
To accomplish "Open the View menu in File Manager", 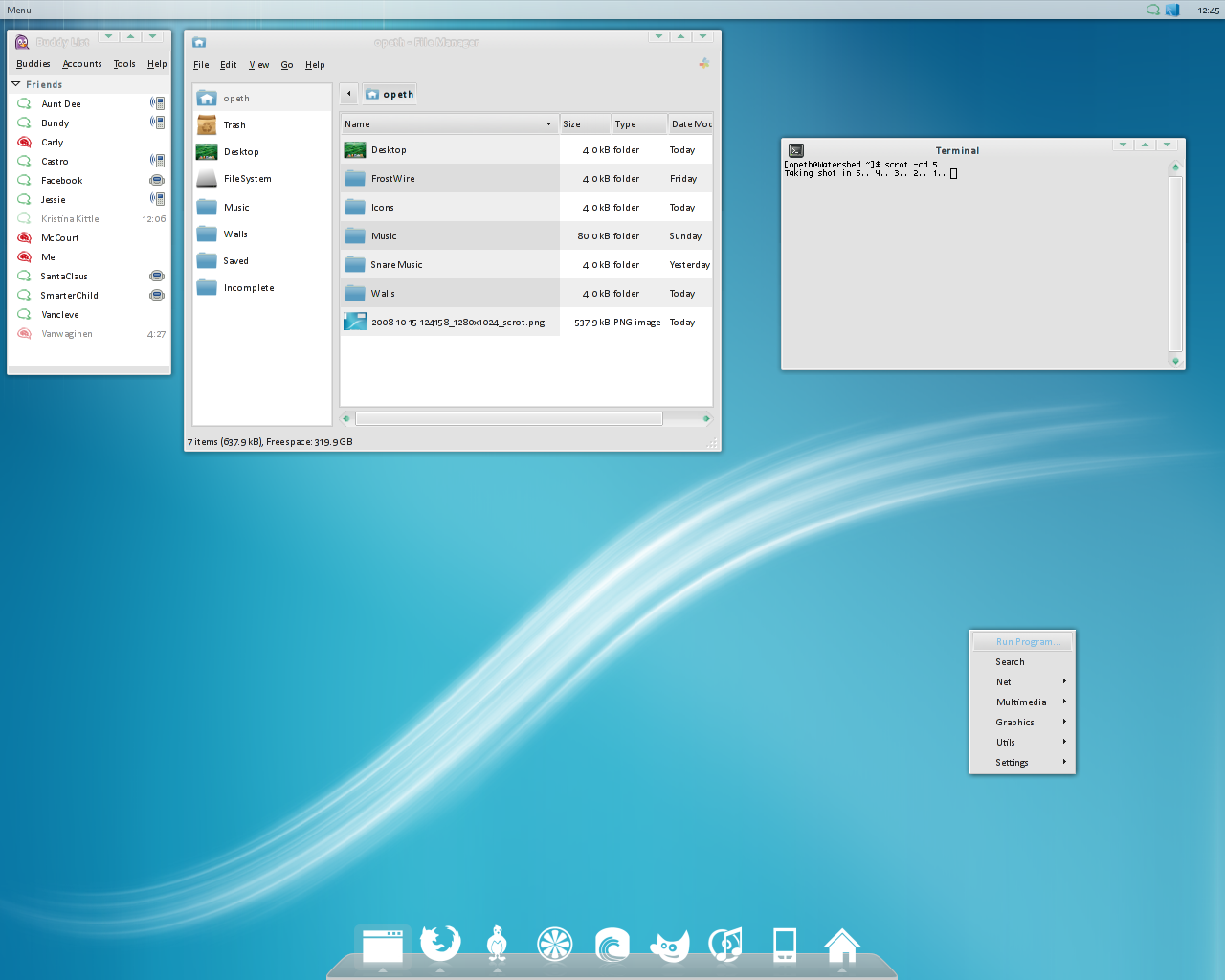I will coord(259,65).
